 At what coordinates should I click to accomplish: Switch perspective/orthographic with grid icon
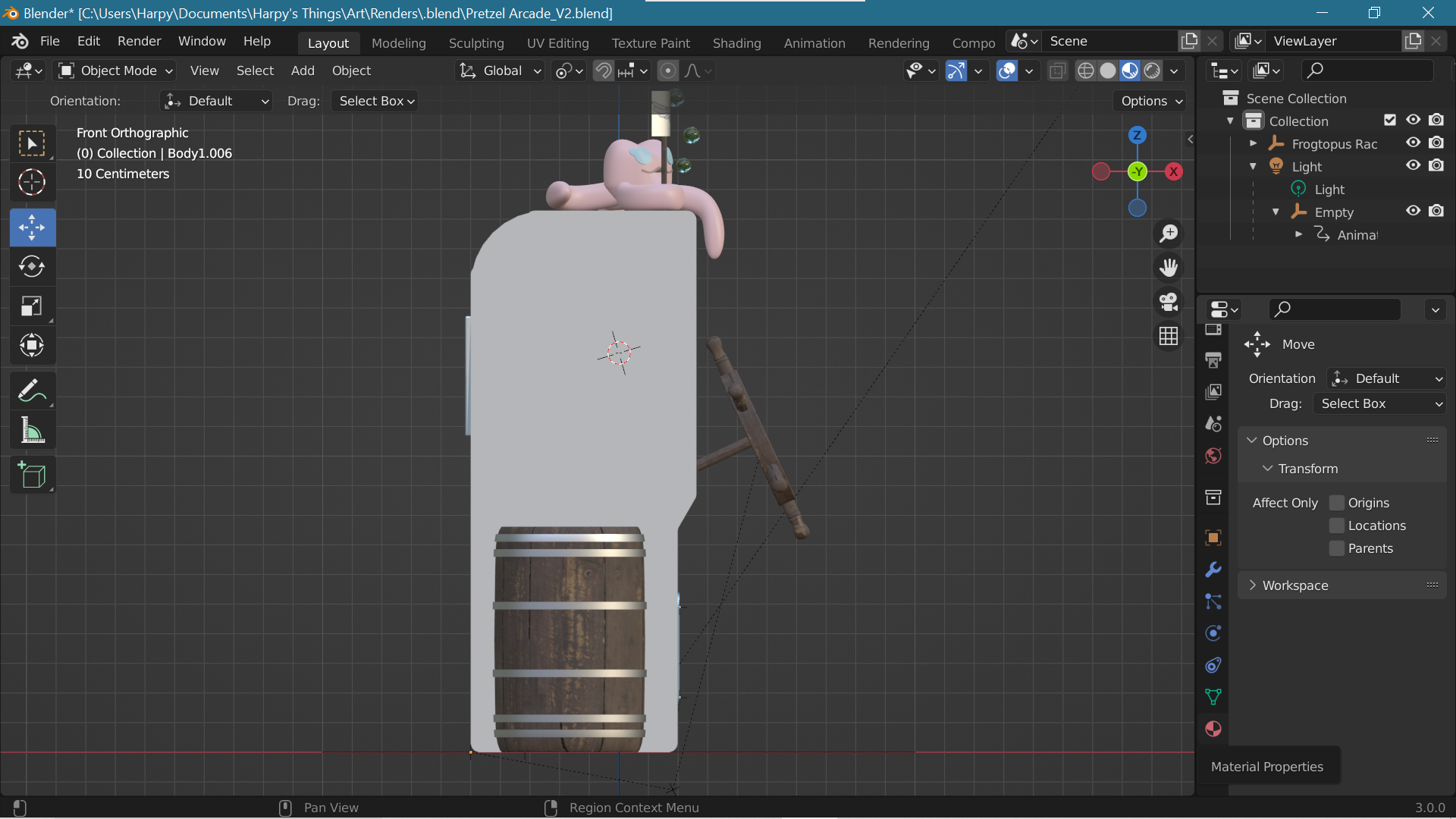(x=1169, y=335)
